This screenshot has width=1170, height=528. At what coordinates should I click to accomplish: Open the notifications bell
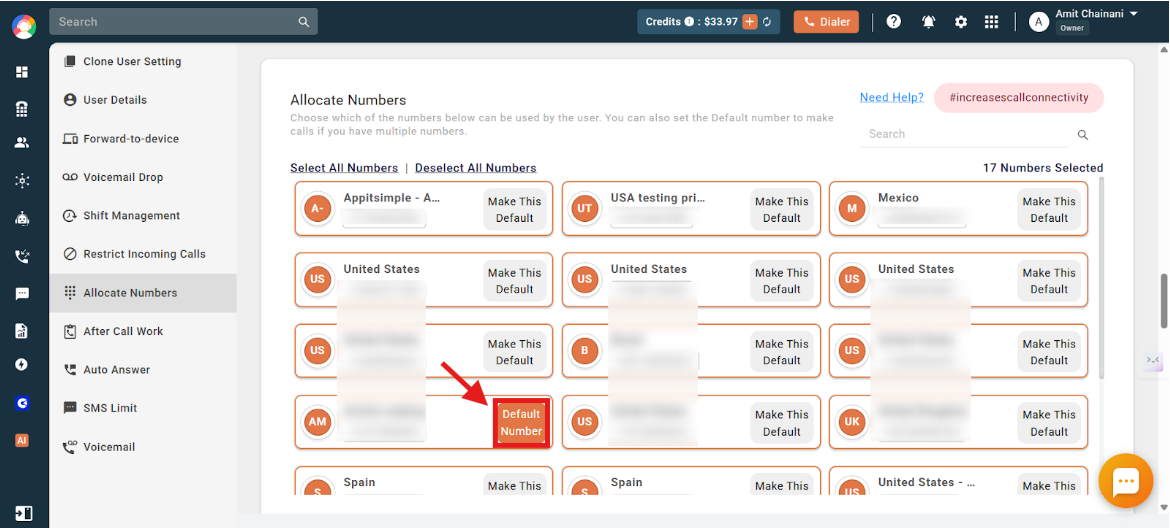pyautogui.click(x=928, y=22)
